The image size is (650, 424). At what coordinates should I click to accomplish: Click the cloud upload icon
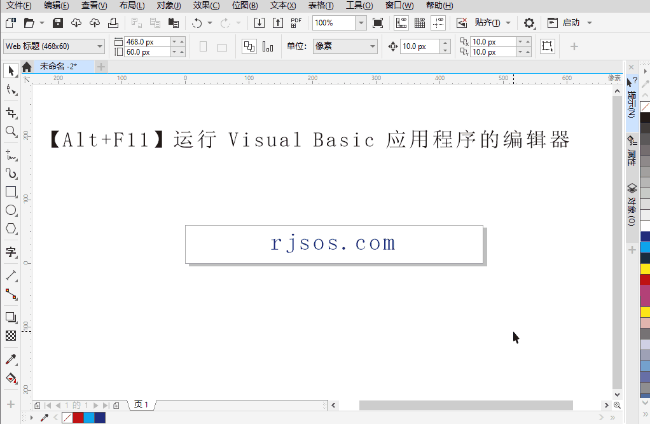point(95,23)
